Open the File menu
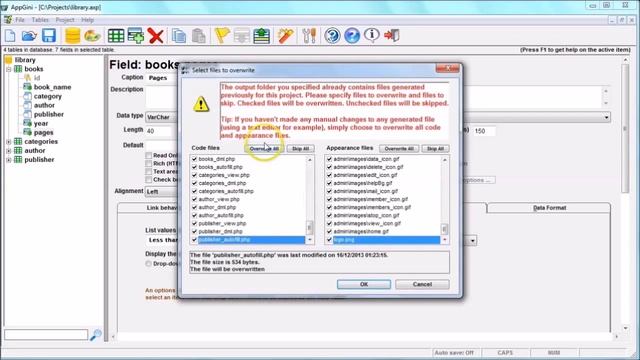 pos(20,20)
